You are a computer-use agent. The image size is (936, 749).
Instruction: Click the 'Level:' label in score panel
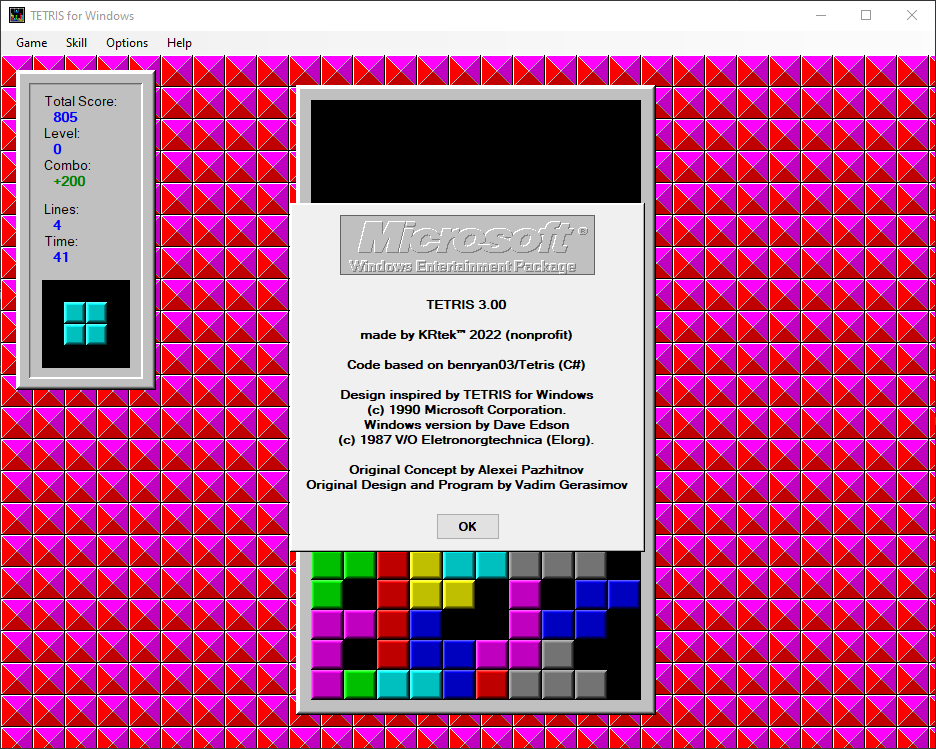coord(62,134)
